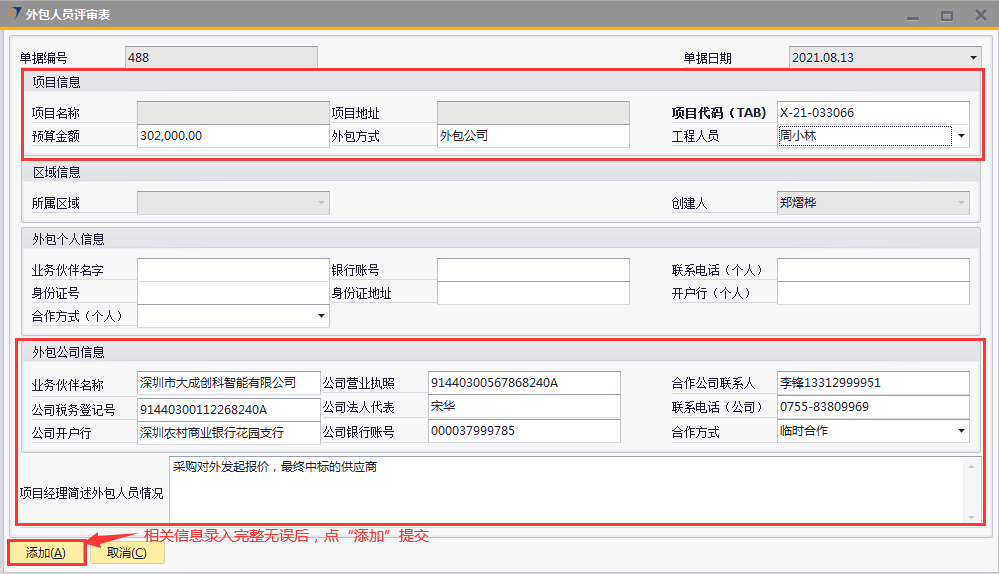Click the 预算金额 field showing 302,000.00
Image resolution: width=999 pixels, height=574 pixels.
[232, 136]
